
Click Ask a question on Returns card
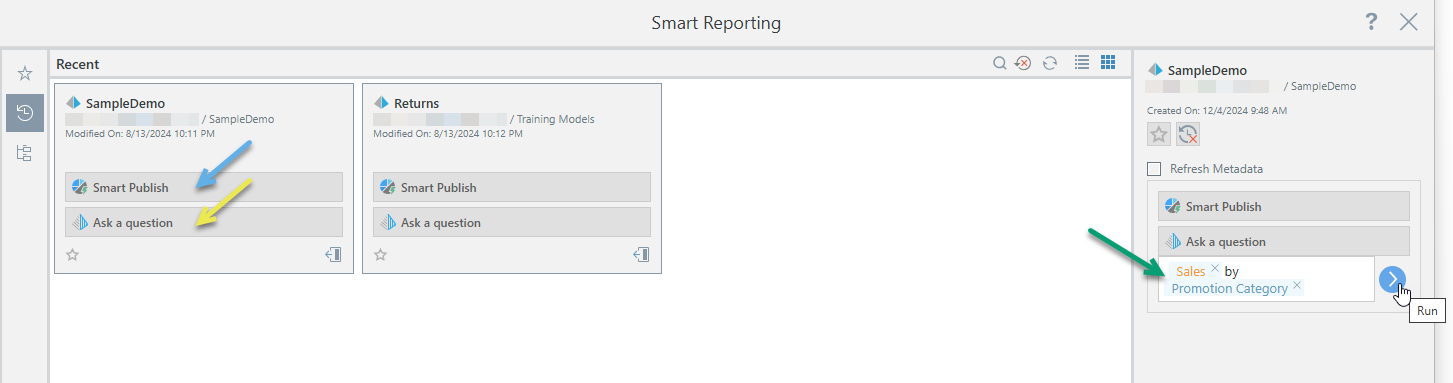pyautogui.click(x=512, y=222)
